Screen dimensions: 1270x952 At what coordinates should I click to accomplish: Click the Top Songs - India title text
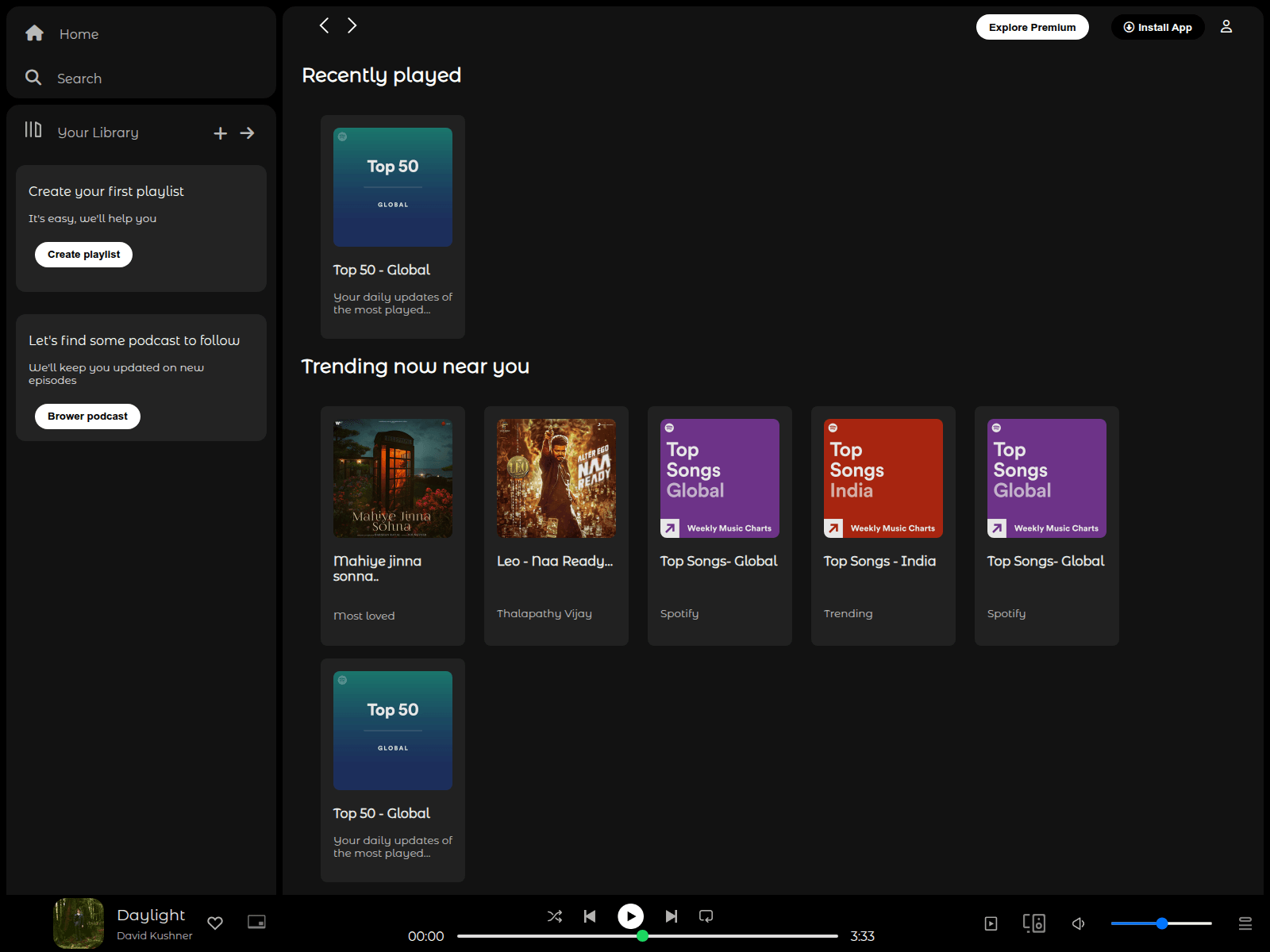coord(879,561)
